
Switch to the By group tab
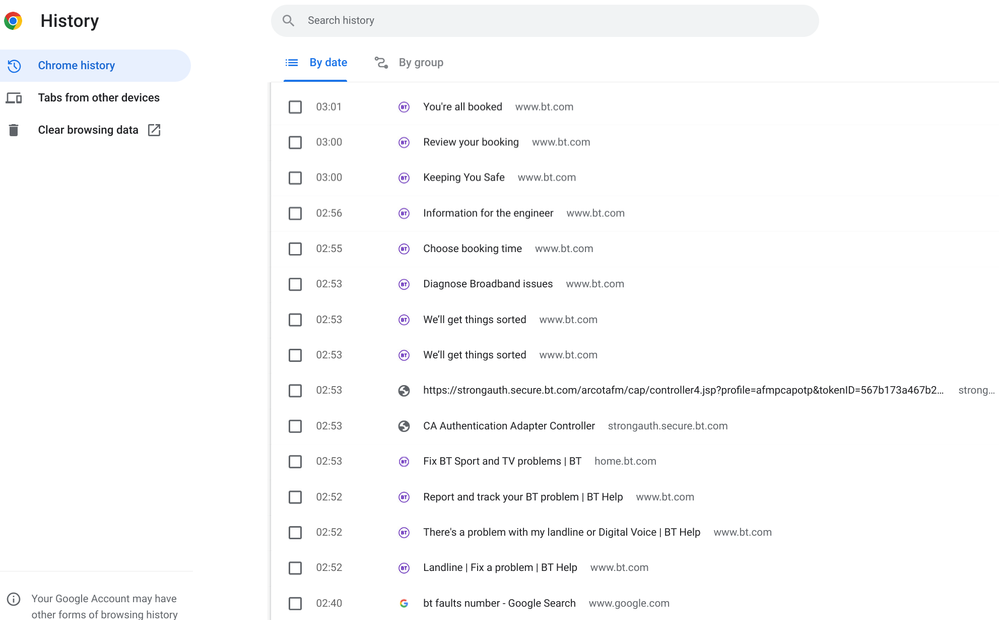[409, 63]
